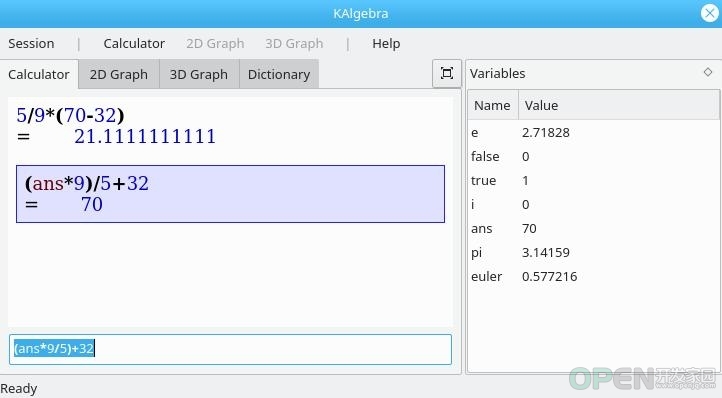The height and width of the screenshot is (398, 722).
Task: Select the variable row named pi
Action: point(593,252)
